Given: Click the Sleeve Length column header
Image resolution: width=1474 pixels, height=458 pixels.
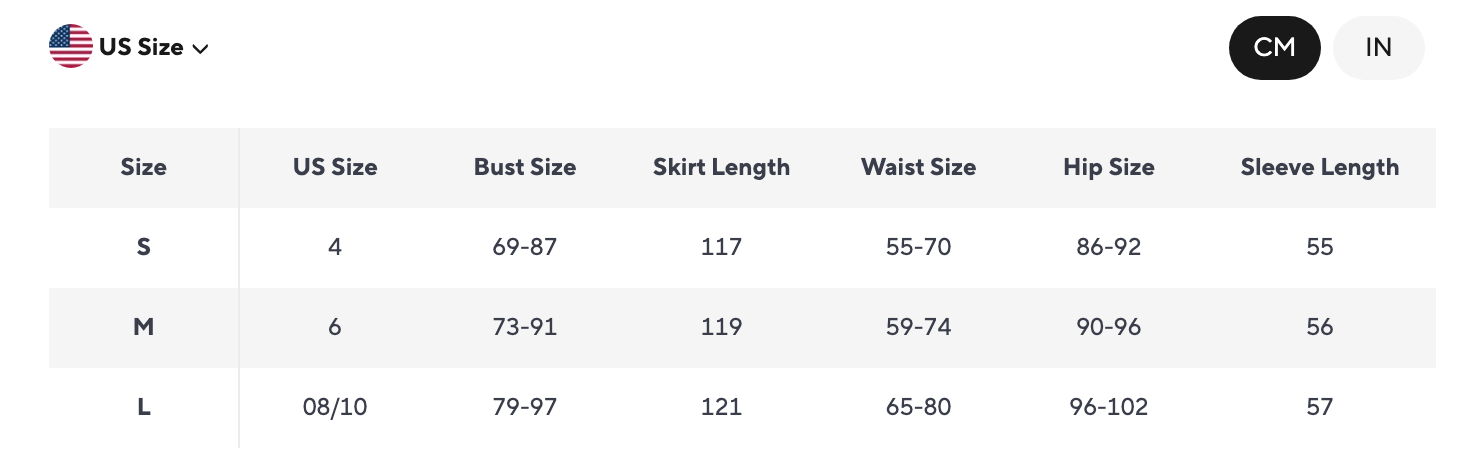Looking at the screenshot, I should (1320, 167).
